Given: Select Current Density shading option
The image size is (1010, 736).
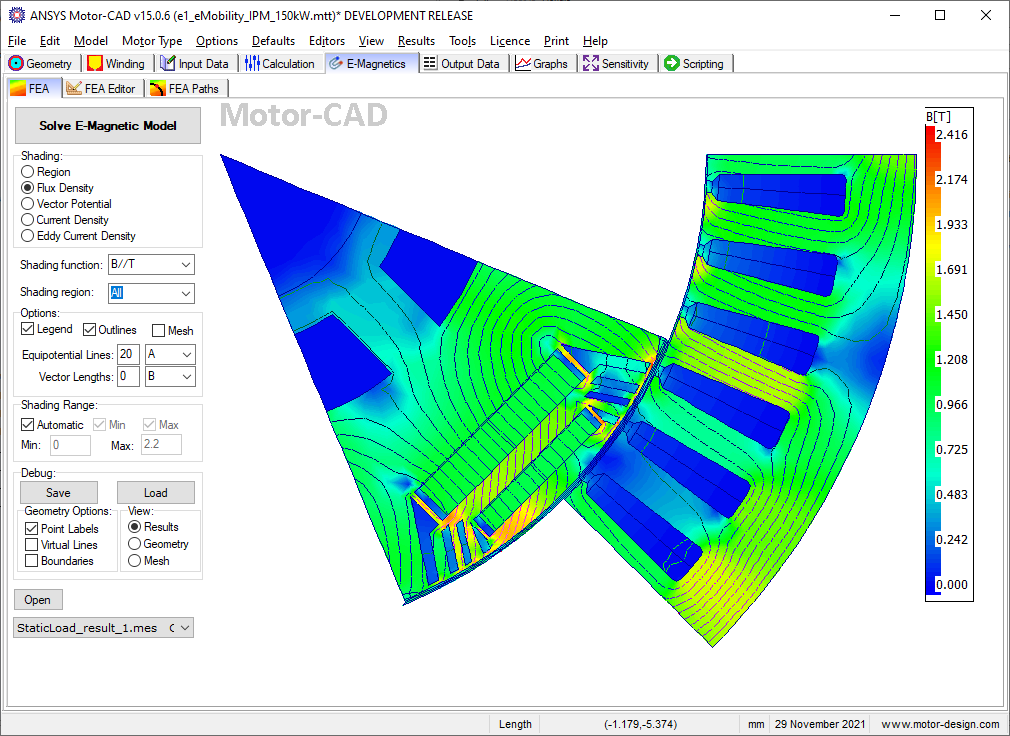Looking at the screenshot, I should (27, 220).
